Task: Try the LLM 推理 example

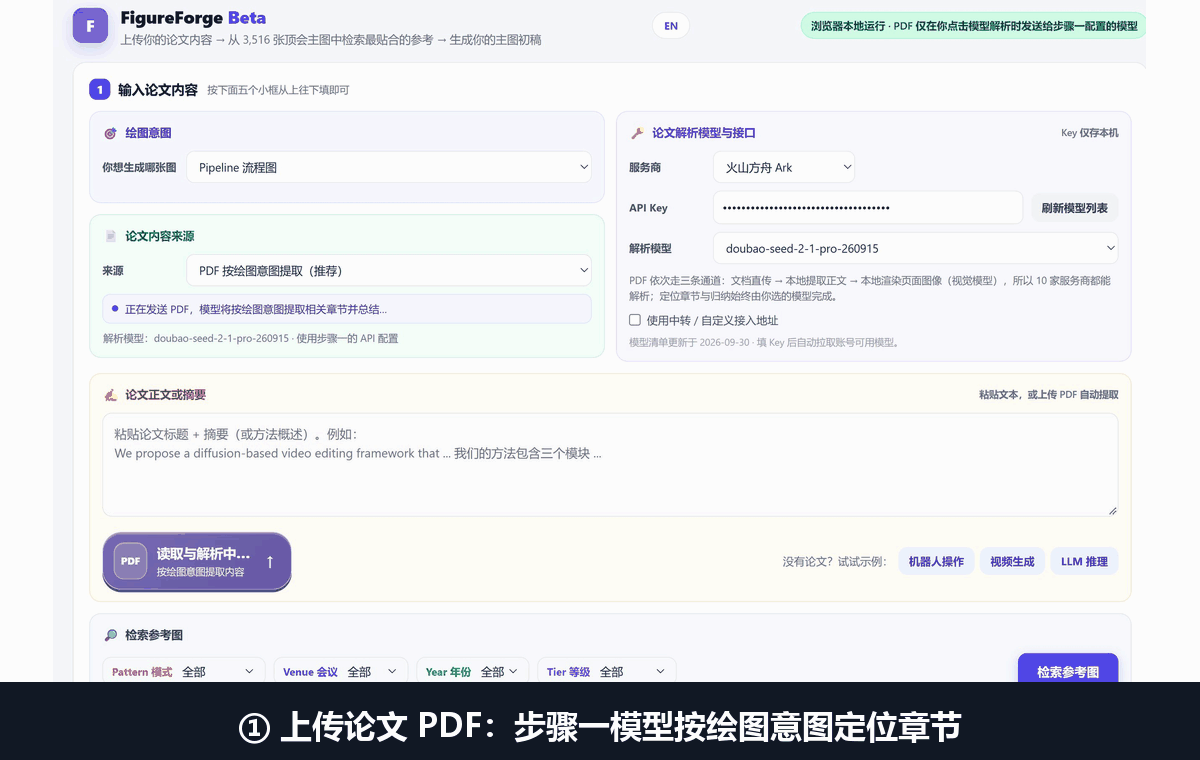Action: coord(1084,561)
